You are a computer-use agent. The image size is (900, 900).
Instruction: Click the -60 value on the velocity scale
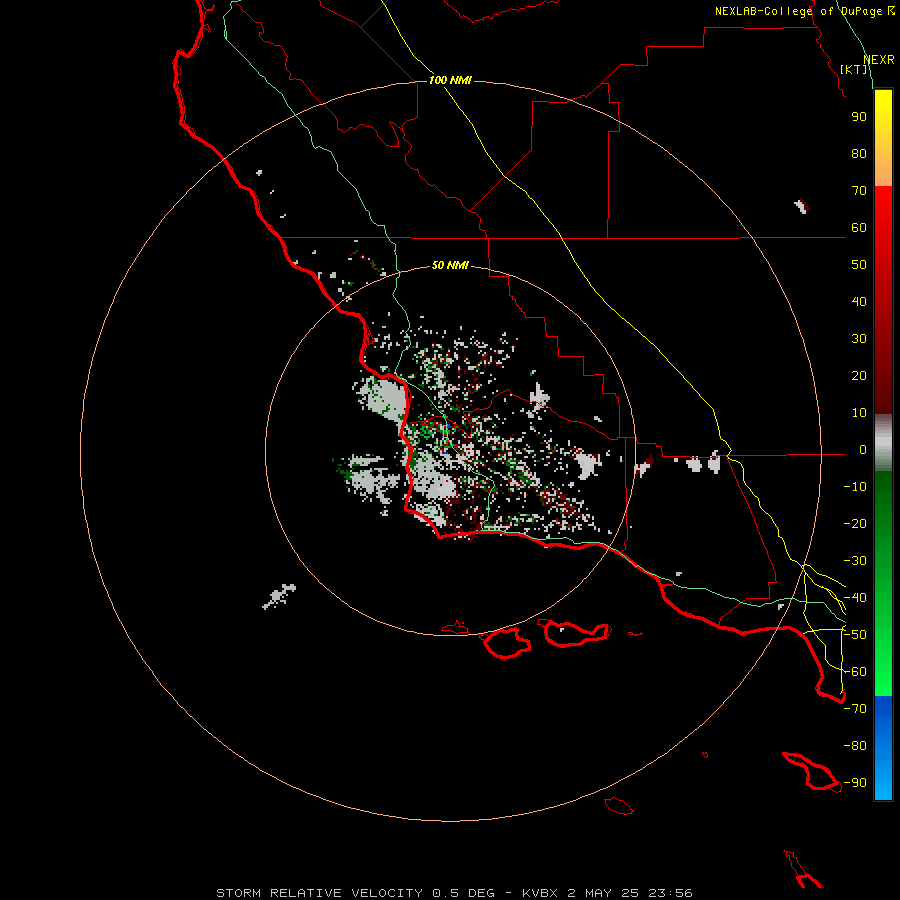(x=855, y=672)
